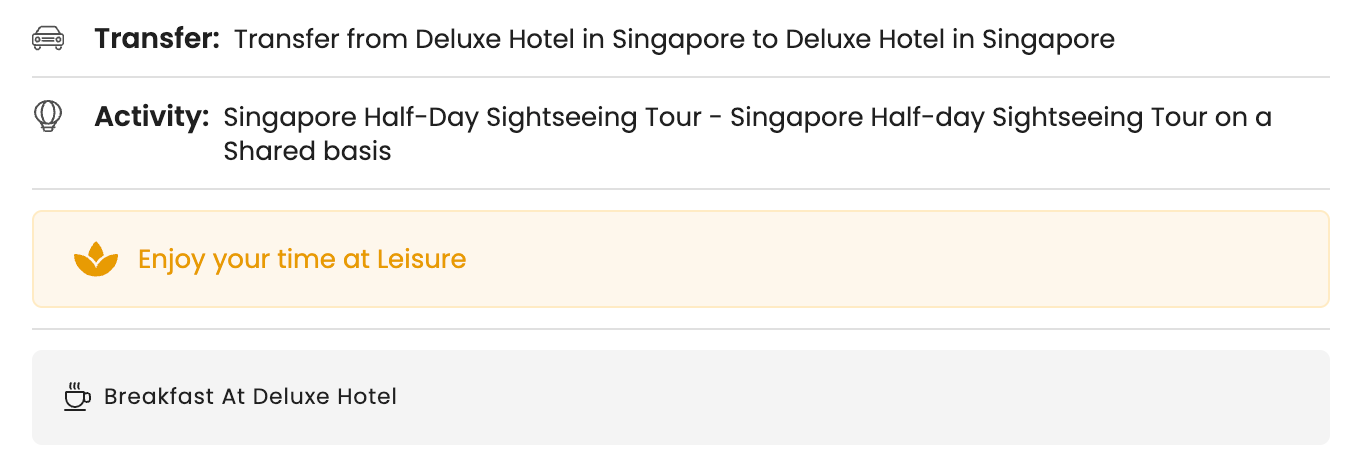Click "Enjoy your time at Leisure" text

tap(302, 259)
